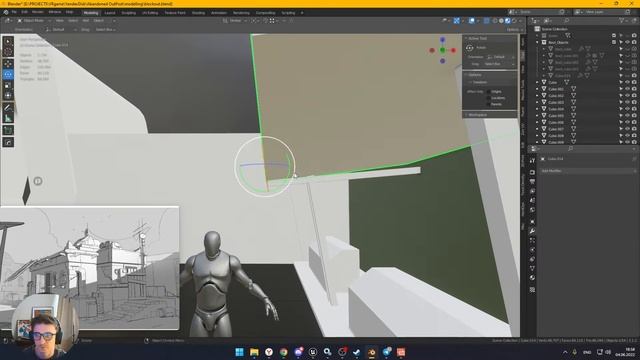Open Add Modifier dropdown
The height and width of the screenshot is (360, 640).
coord(588,171)
